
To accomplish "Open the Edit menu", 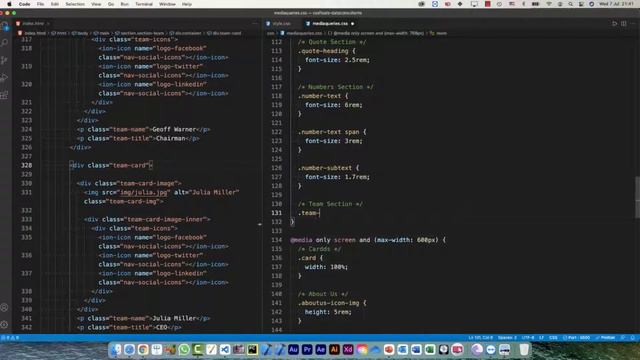I will click(55, 4).
